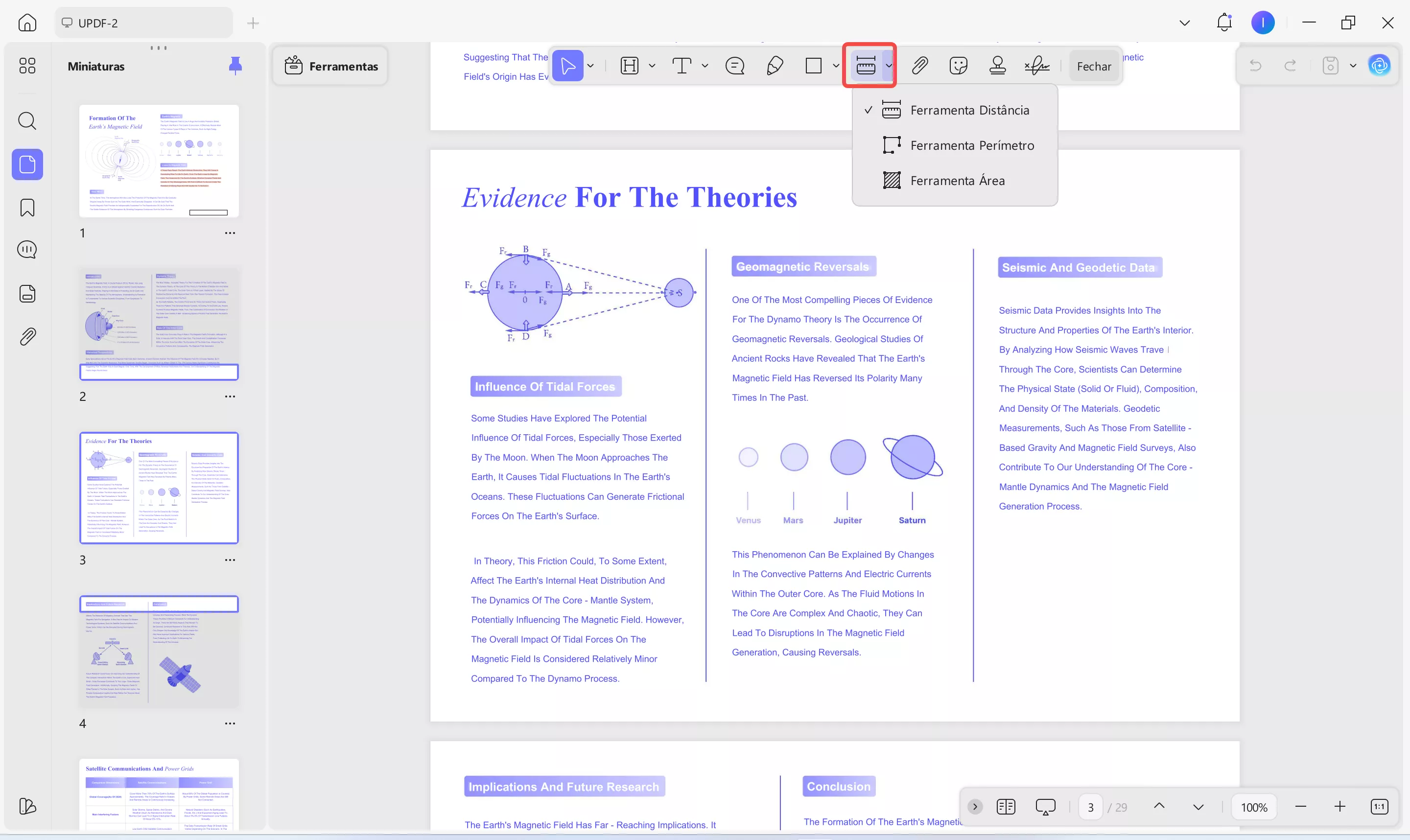Select the comment note tool

pyautogui.click(x=734, y=66)
